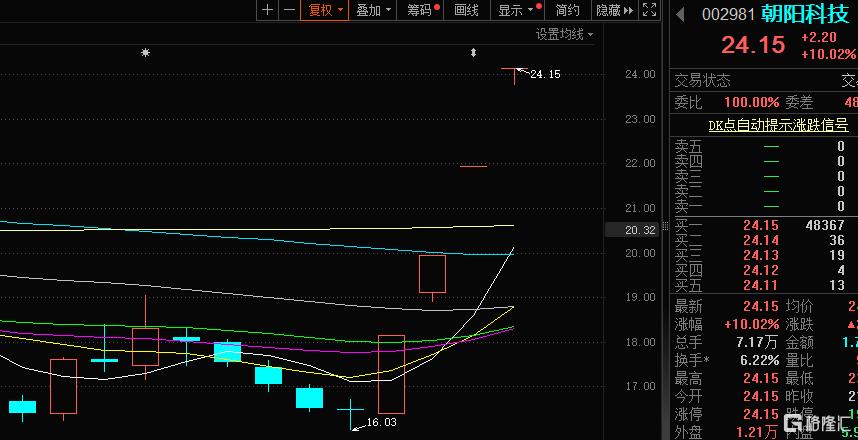Click the zoom-in plus icon
Viewport: 858px width, 440px height.
(267, 10)
